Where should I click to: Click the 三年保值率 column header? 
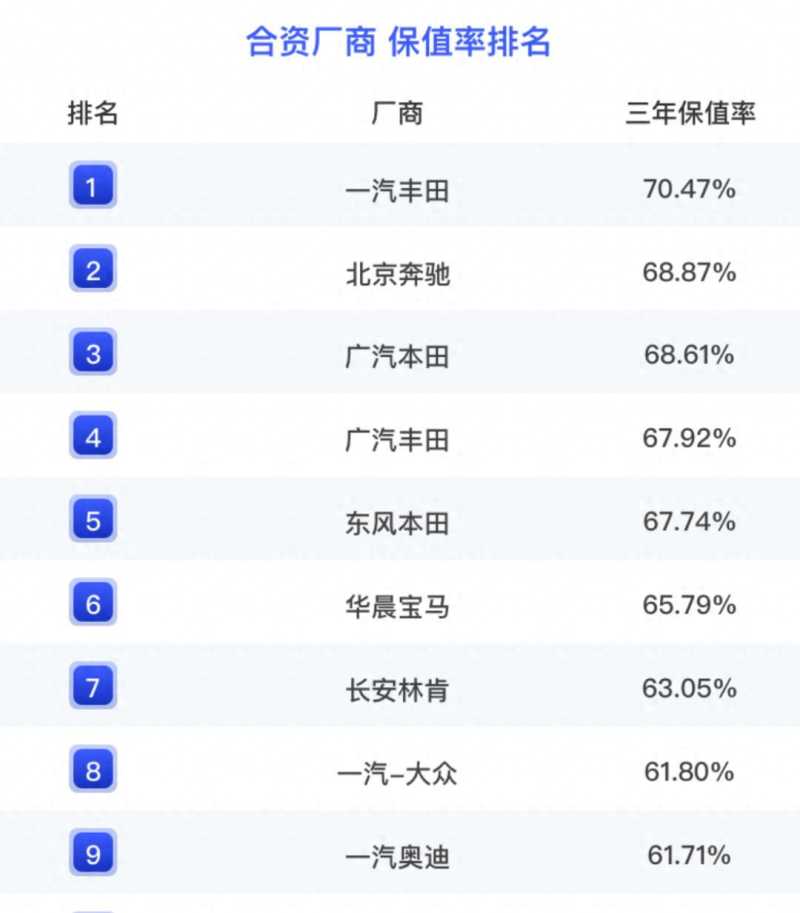click(690, 113)
